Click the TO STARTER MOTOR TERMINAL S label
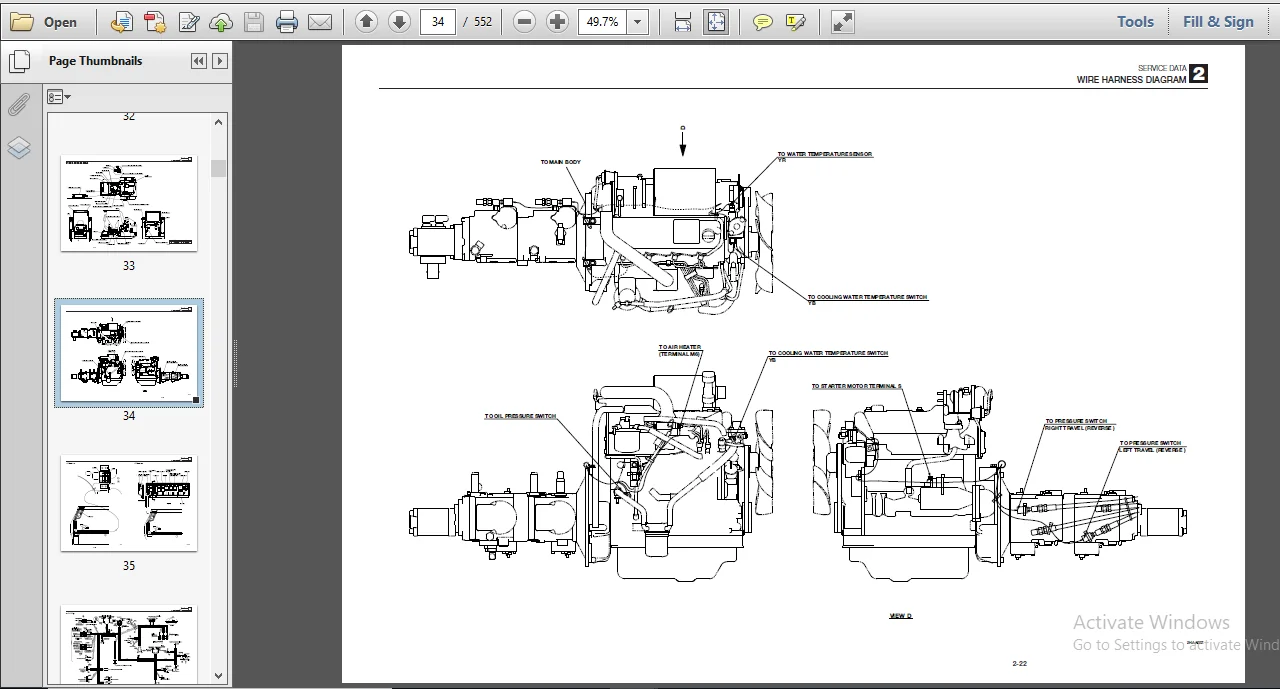Viewport: 1280px width, 689px height. [857, 386]
